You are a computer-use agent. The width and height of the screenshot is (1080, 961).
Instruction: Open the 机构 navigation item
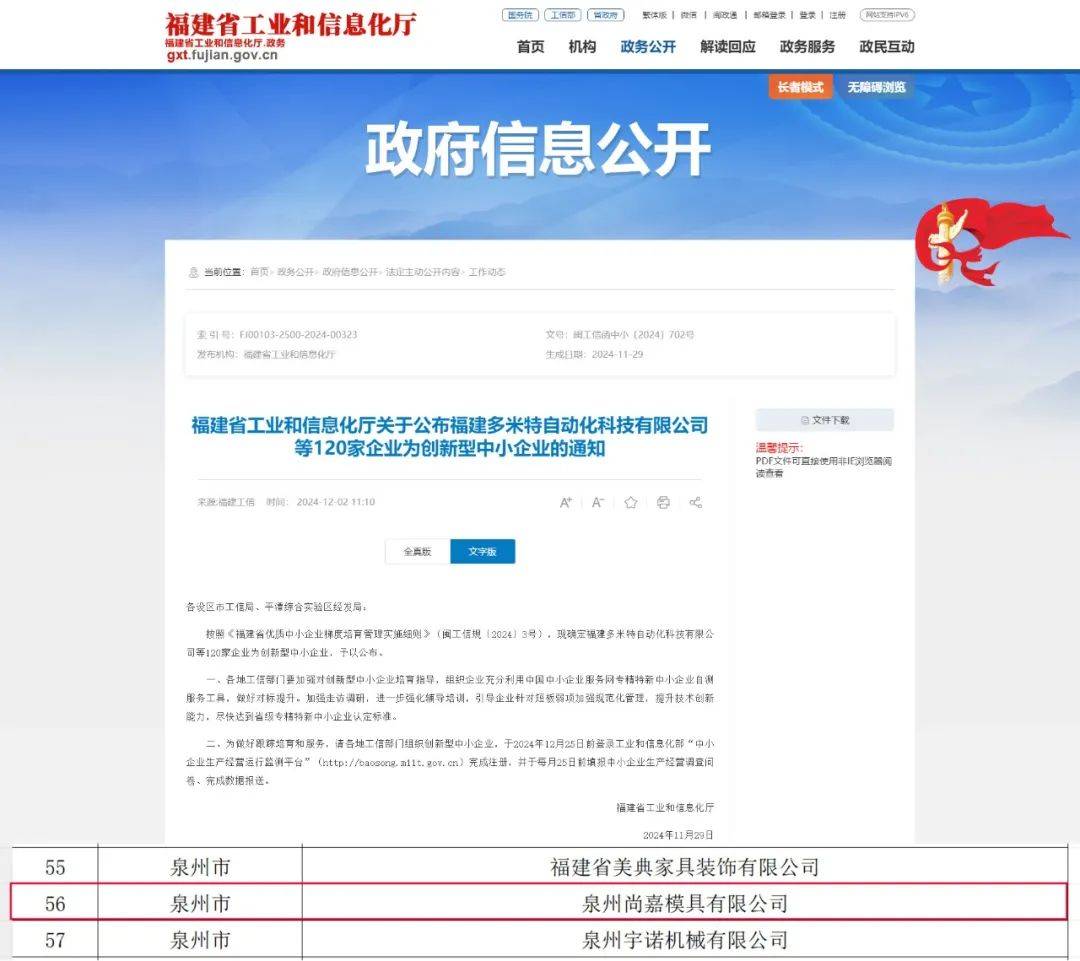[x=582, y=47]
